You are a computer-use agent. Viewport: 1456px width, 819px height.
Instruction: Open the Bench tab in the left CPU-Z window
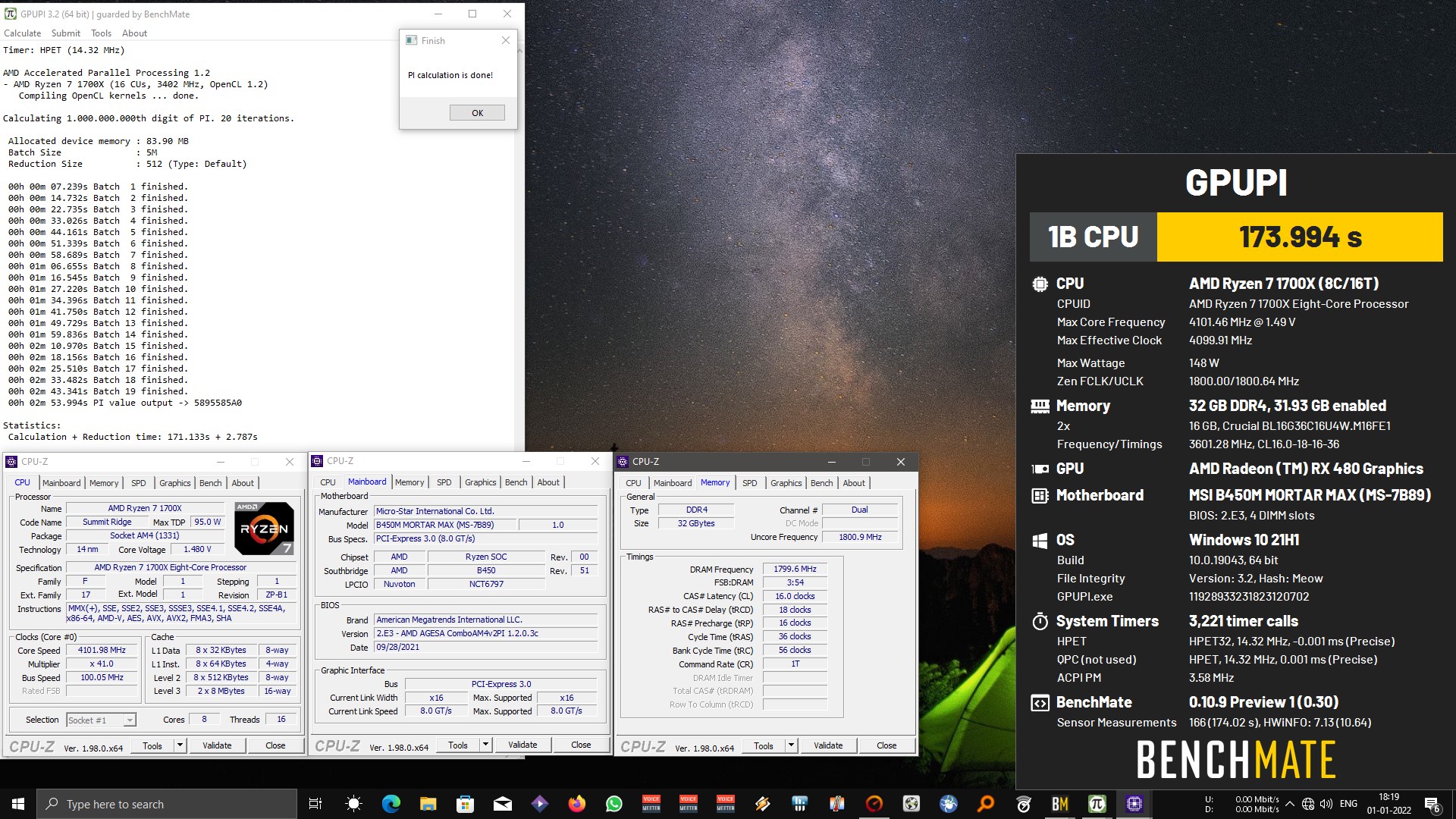point(211,483)
